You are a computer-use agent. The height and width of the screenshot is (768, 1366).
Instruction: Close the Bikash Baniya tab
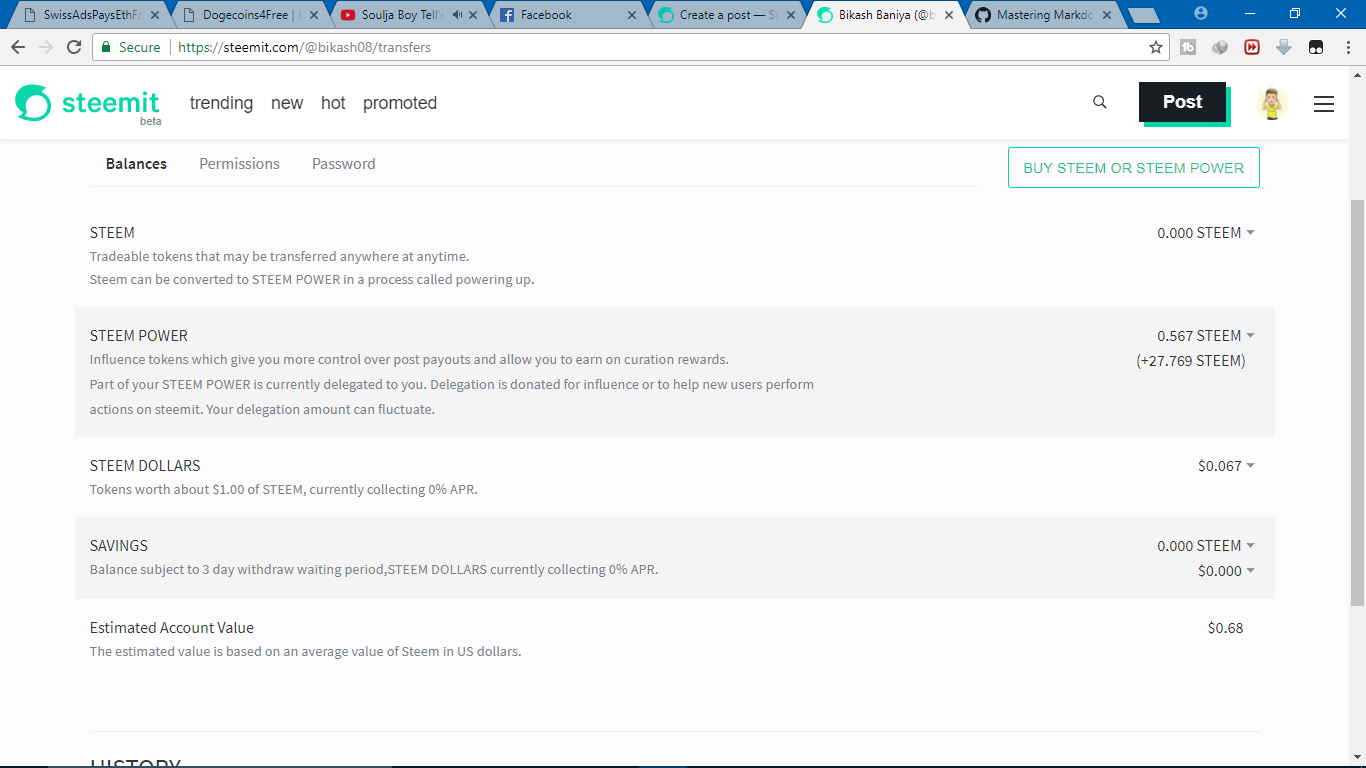pos(949,15)
